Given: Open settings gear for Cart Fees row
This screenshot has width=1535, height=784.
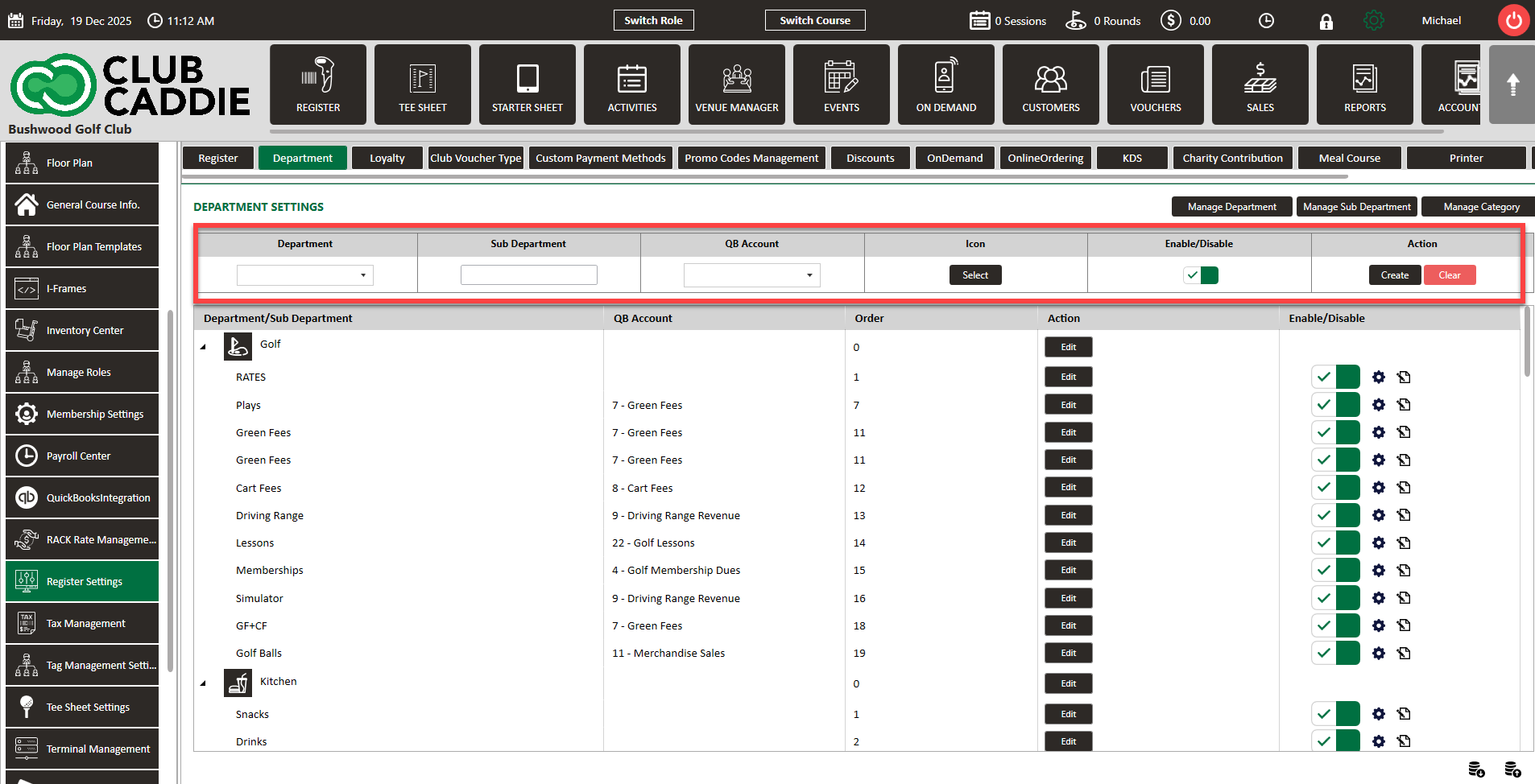Looking at the screenshot, I should [1379, 488].
